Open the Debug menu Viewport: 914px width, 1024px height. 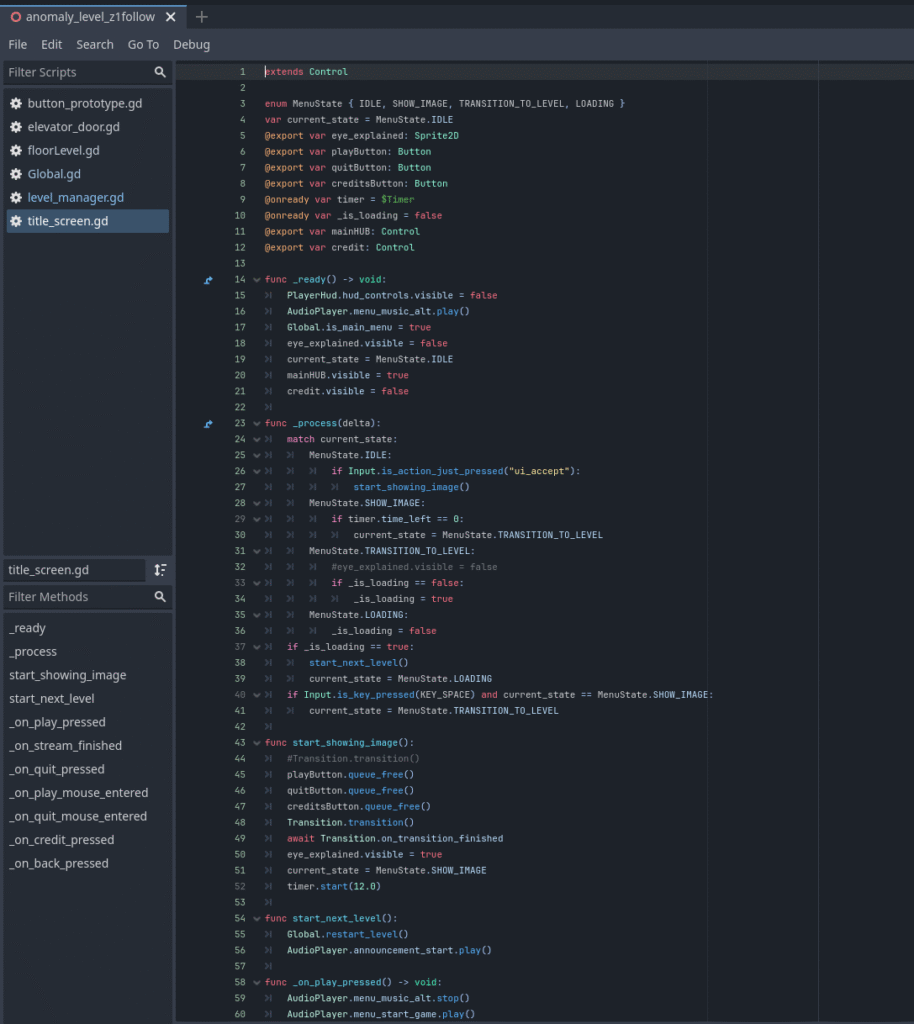pos(191,44)
